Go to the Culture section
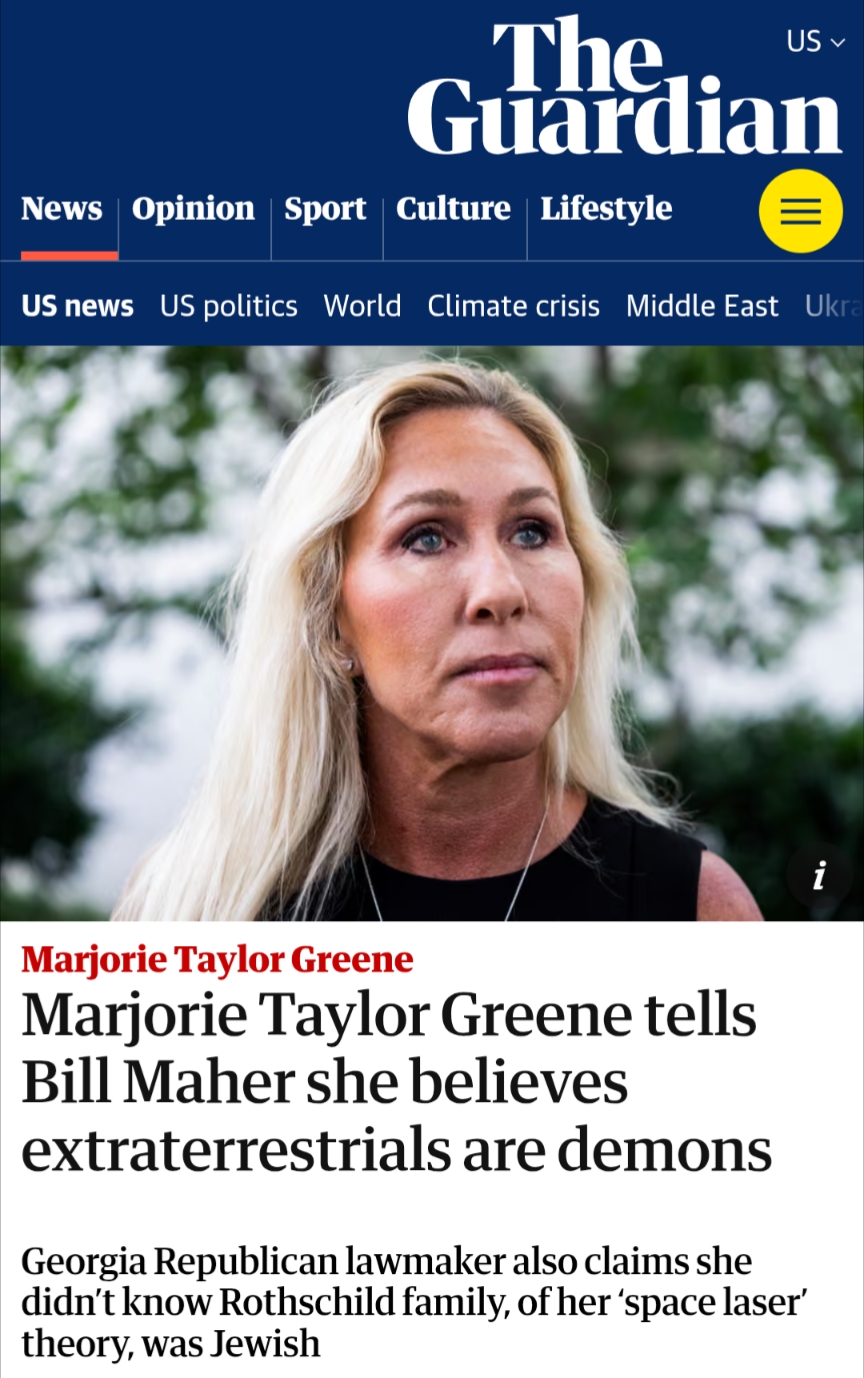The image size is (864, 1378). [x=453, y=209]
